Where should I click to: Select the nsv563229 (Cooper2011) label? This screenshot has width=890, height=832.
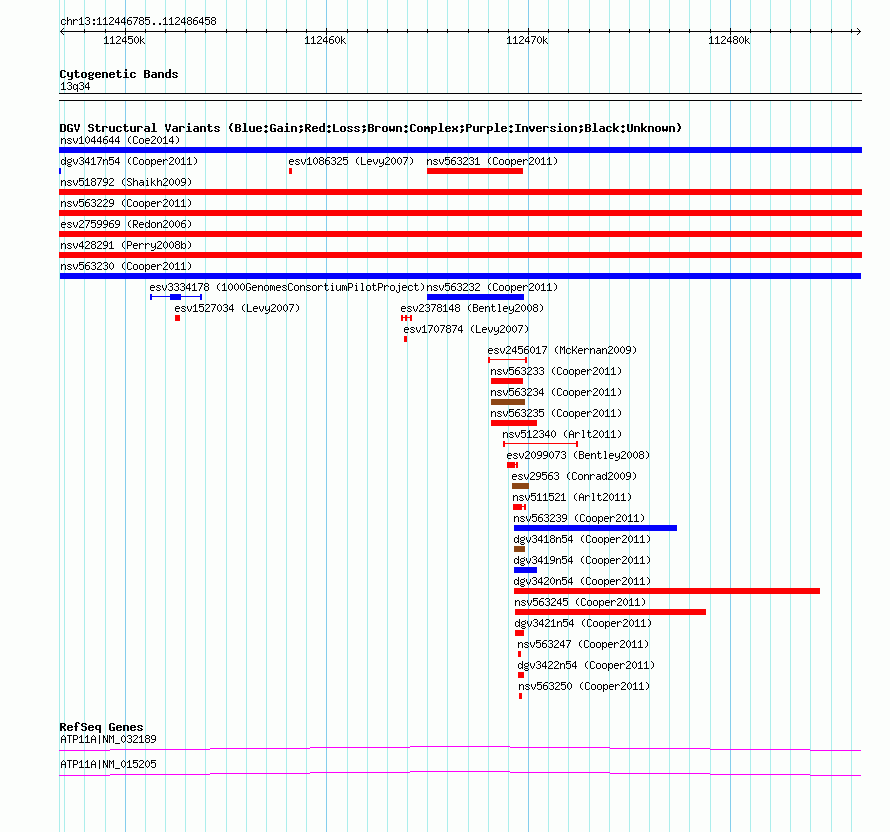[x=126, y=203]
